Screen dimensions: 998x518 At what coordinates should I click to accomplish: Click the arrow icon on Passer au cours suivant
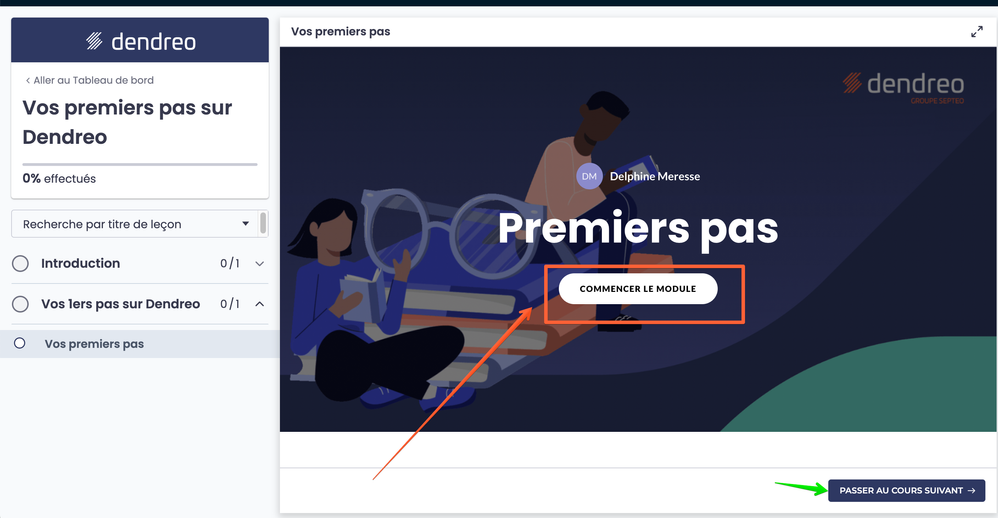[x=971, y=491]
